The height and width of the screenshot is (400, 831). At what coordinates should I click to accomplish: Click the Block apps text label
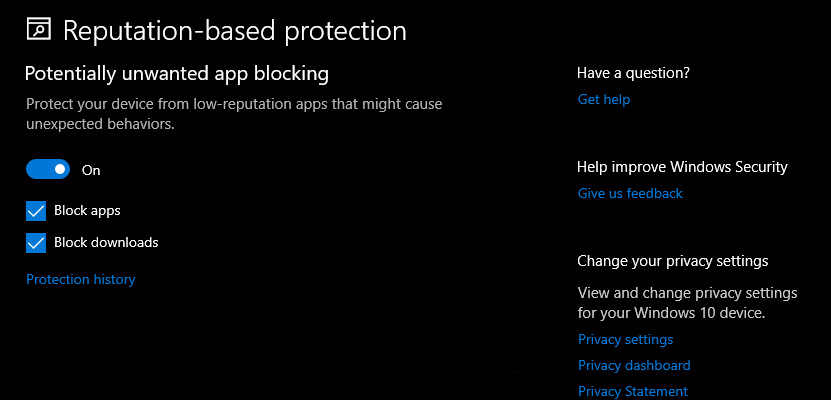[x=87, y=211]
